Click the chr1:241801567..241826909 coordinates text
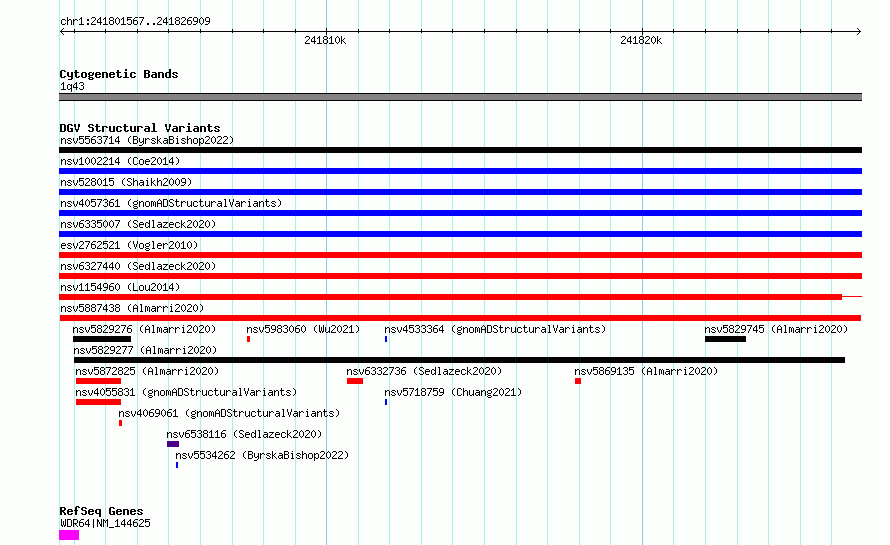 tap(135, 21)
